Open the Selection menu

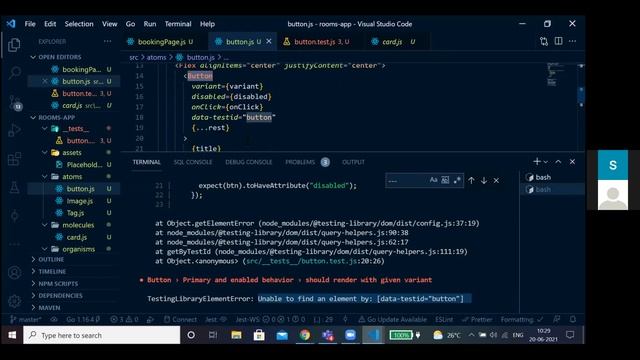pyautogui.click(x=79, y=24)
